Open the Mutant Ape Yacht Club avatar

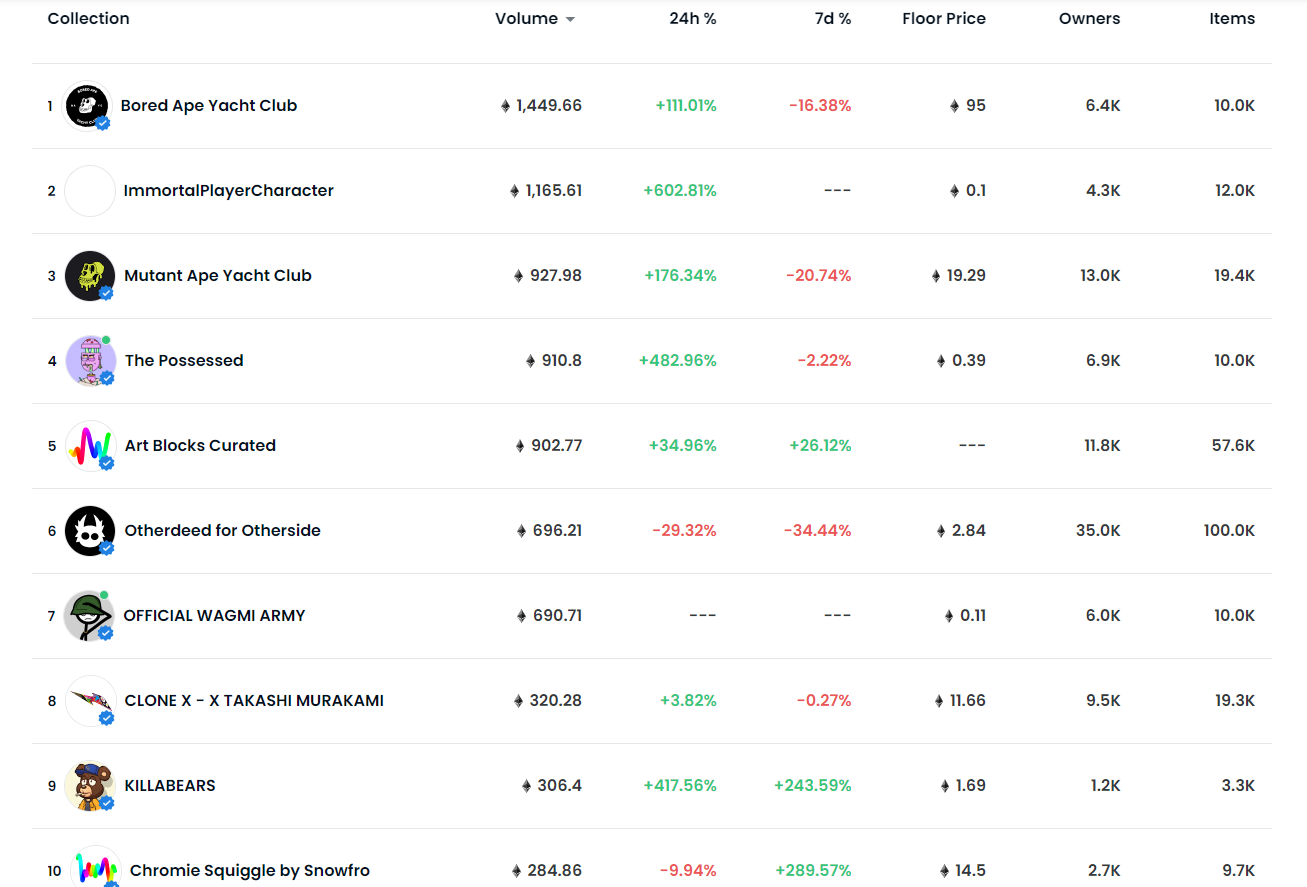(x=90, y=276)
